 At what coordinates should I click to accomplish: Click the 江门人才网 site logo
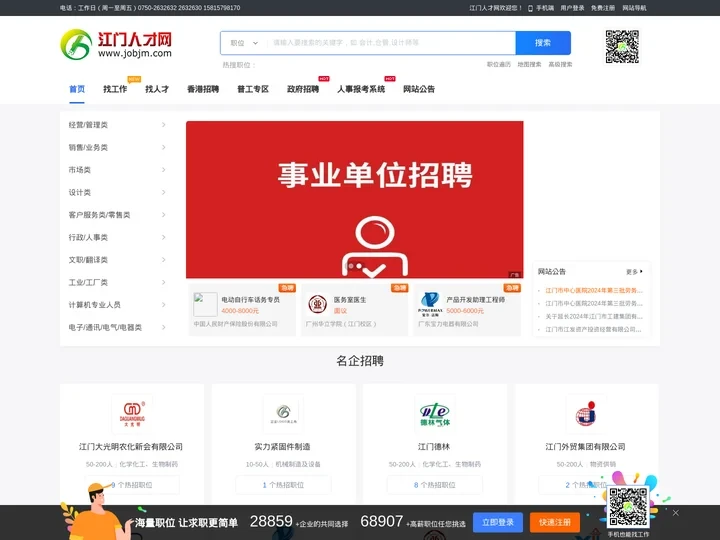point(116,44)
